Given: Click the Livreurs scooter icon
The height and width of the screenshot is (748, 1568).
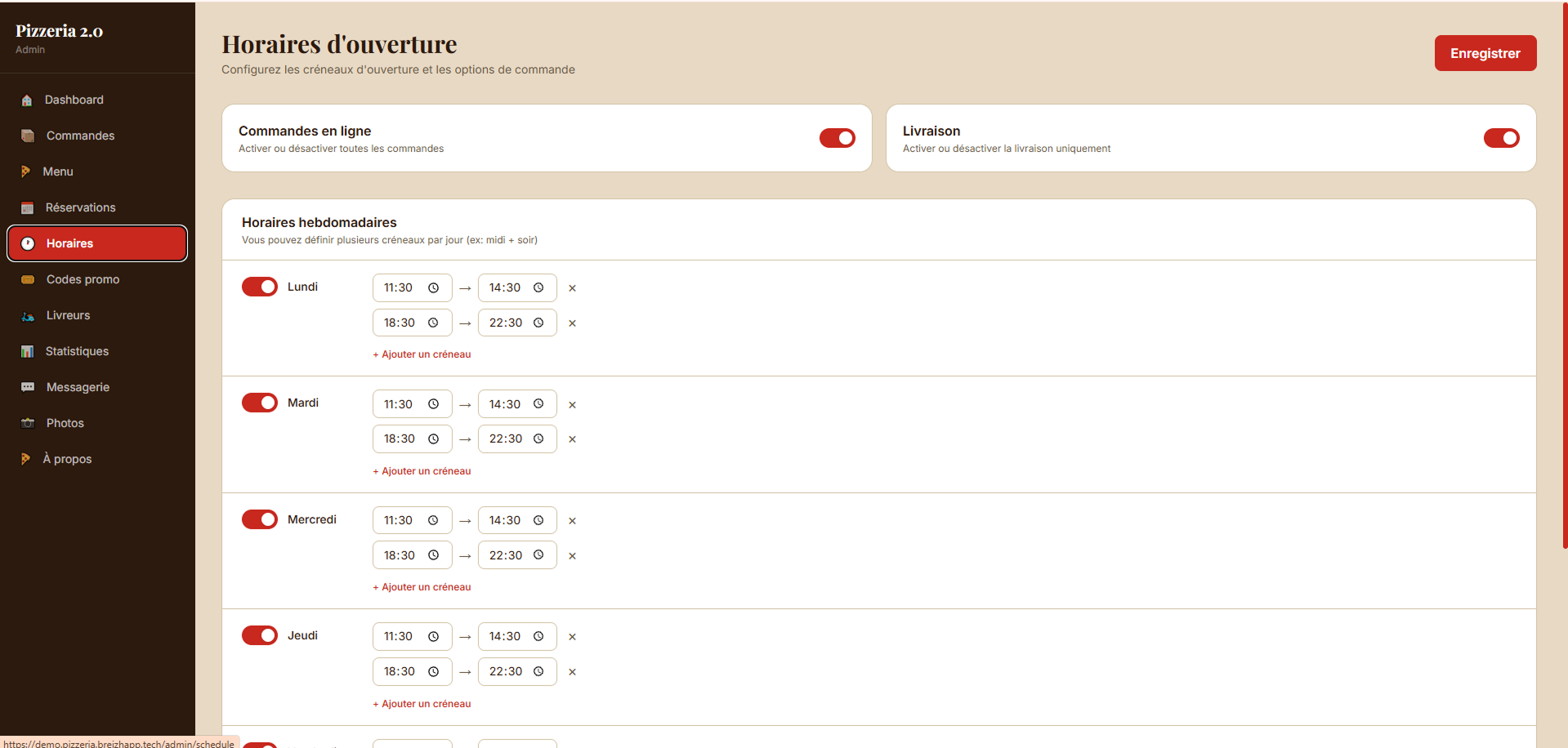Looking at the screenshot, I should 28,316.
